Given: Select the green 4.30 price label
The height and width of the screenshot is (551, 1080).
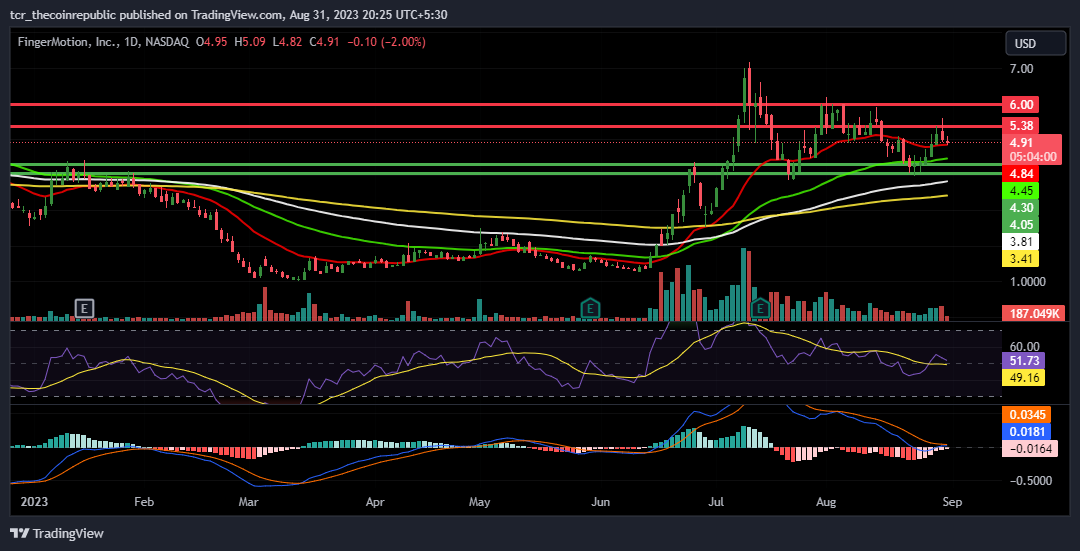Looking at the screenshot, I should tap(1021, 207).
